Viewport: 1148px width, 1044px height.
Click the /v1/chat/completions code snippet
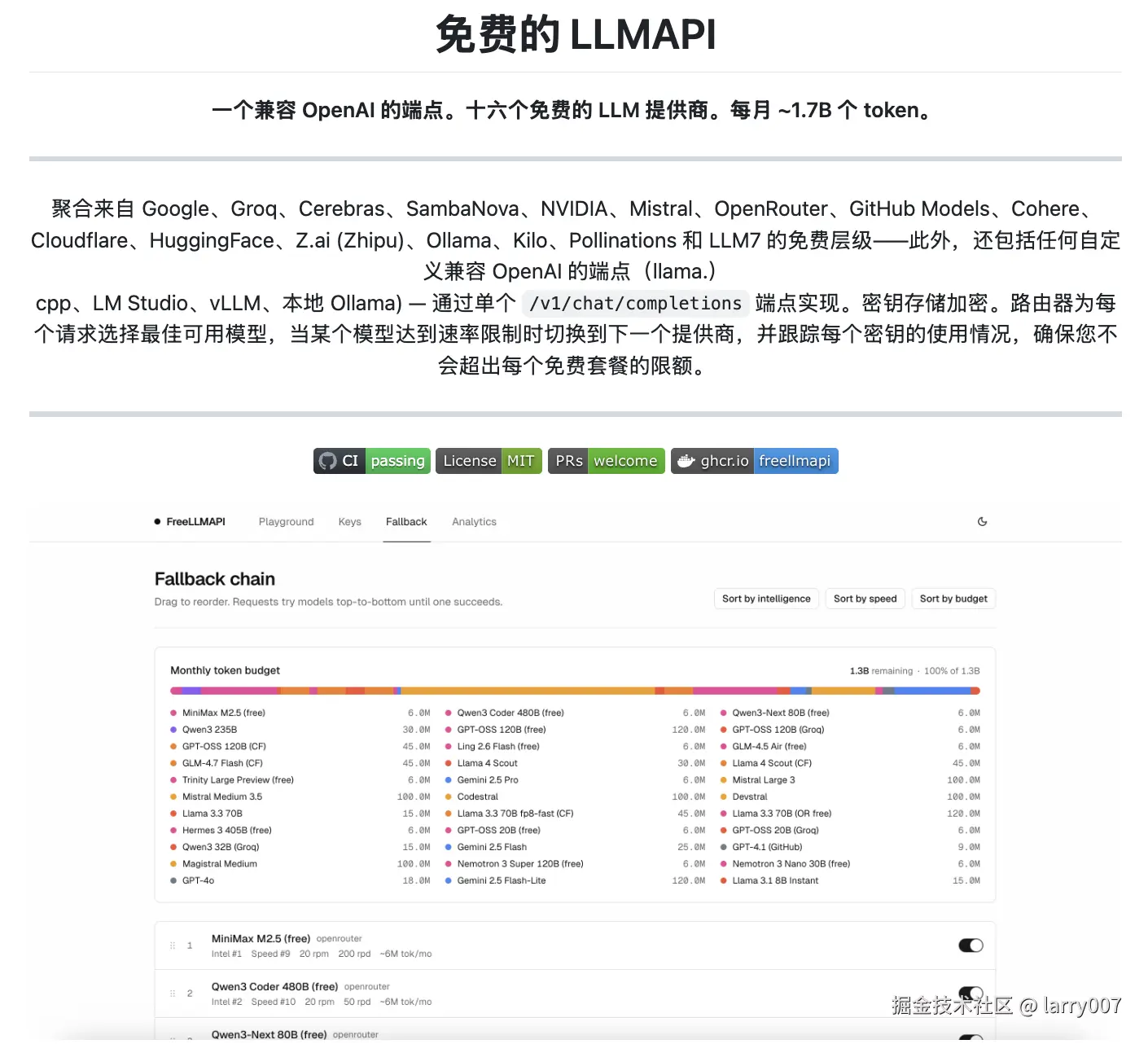(x=635, y=304)
